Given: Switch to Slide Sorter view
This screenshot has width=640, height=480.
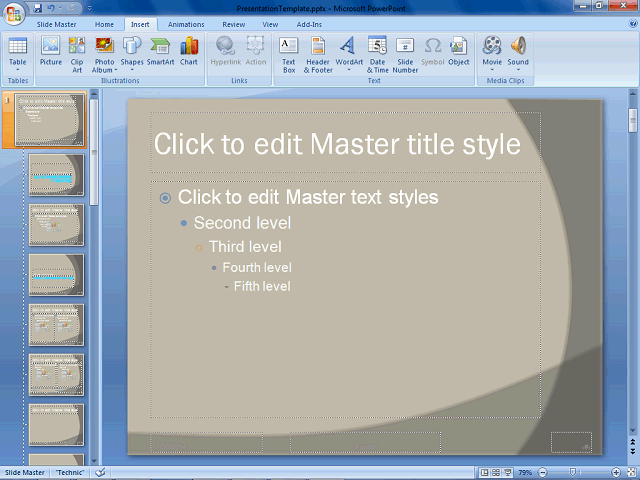Looking at the screenshot, I should tap(496, 472).
